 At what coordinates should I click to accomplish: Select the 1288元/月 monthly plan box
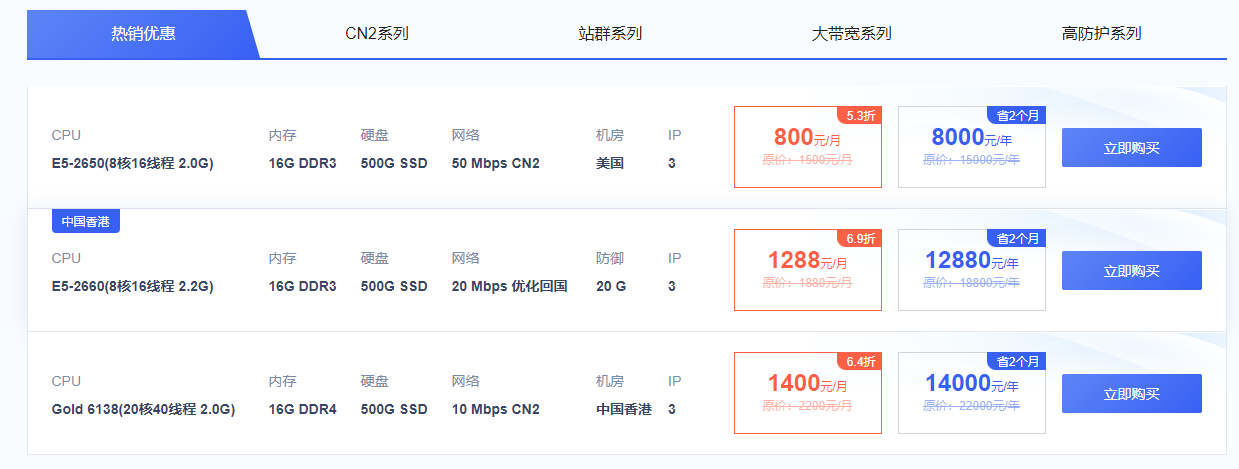click(808, 270)
